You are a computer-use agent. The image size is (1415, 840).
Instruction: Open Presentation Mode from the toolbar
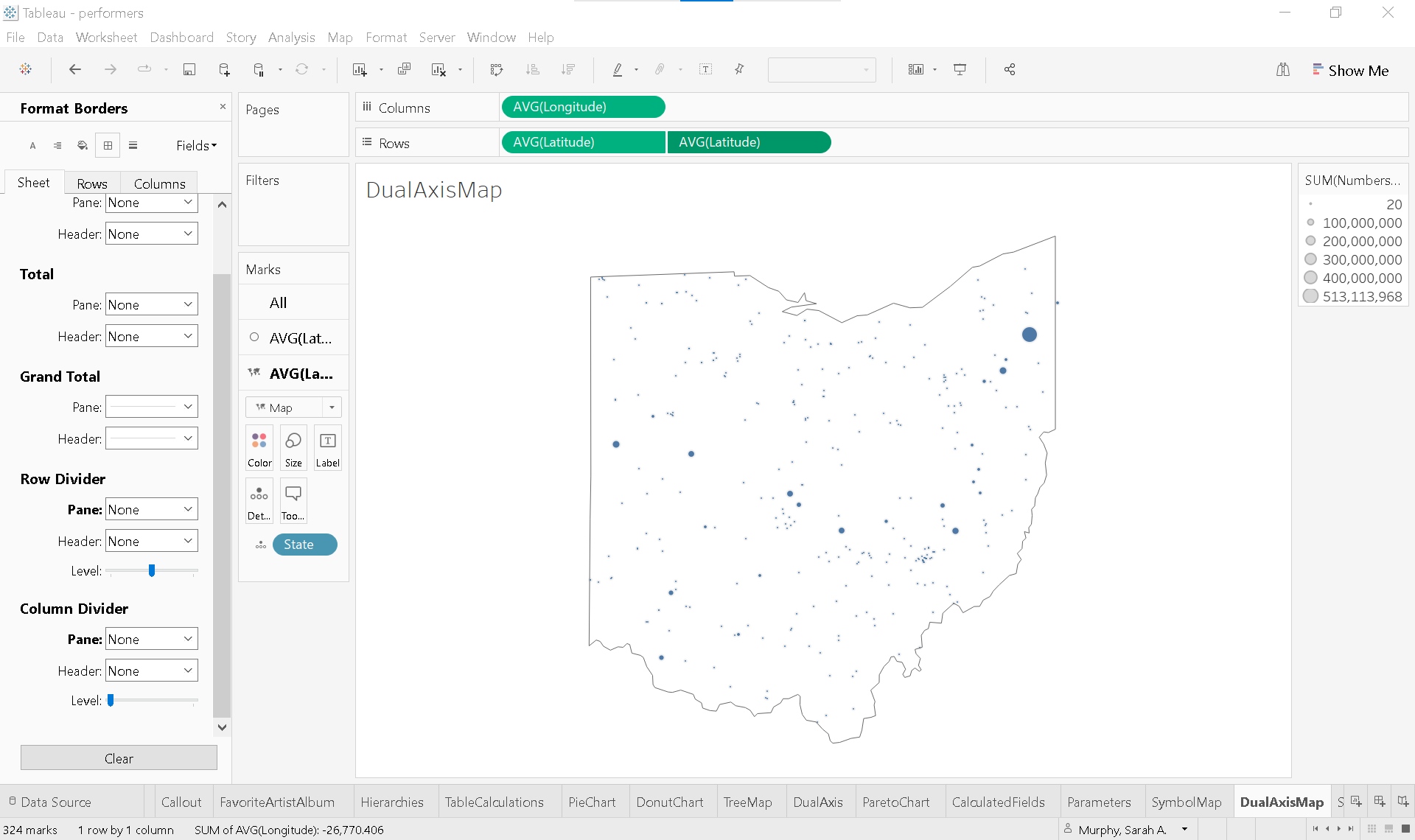[x=960, y=69]
